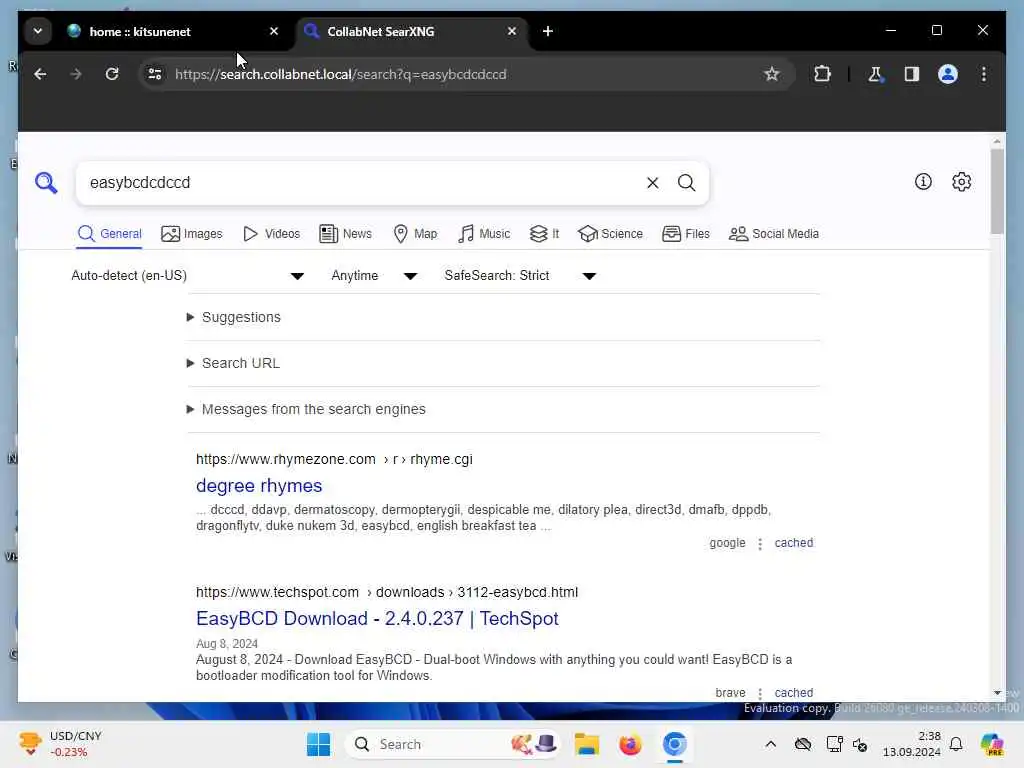The height and width of the screenshot is (768, 1024).
Task: Toggle the browser side panel
Action: coord(912,74)
